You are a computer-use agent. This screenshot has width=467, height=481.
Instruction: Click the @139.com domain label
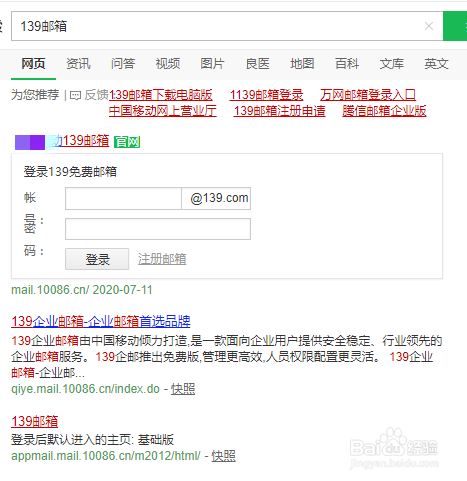[219, 198]
